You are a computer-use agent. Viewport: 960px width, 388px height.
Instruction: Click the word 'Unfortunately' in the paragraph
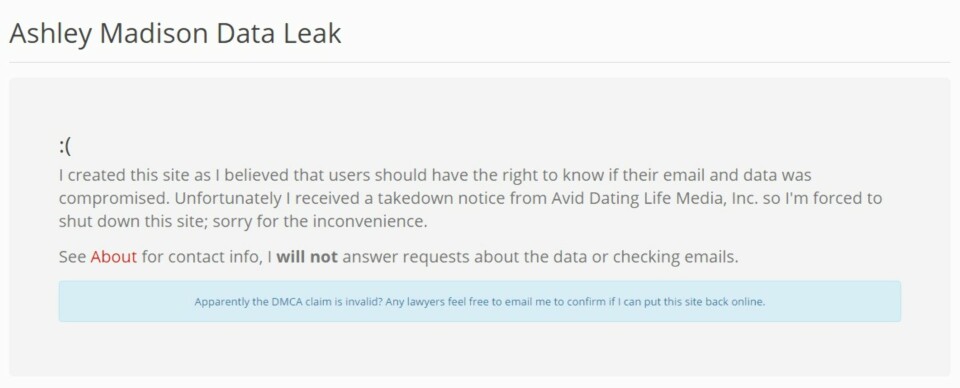pos(225,198)
